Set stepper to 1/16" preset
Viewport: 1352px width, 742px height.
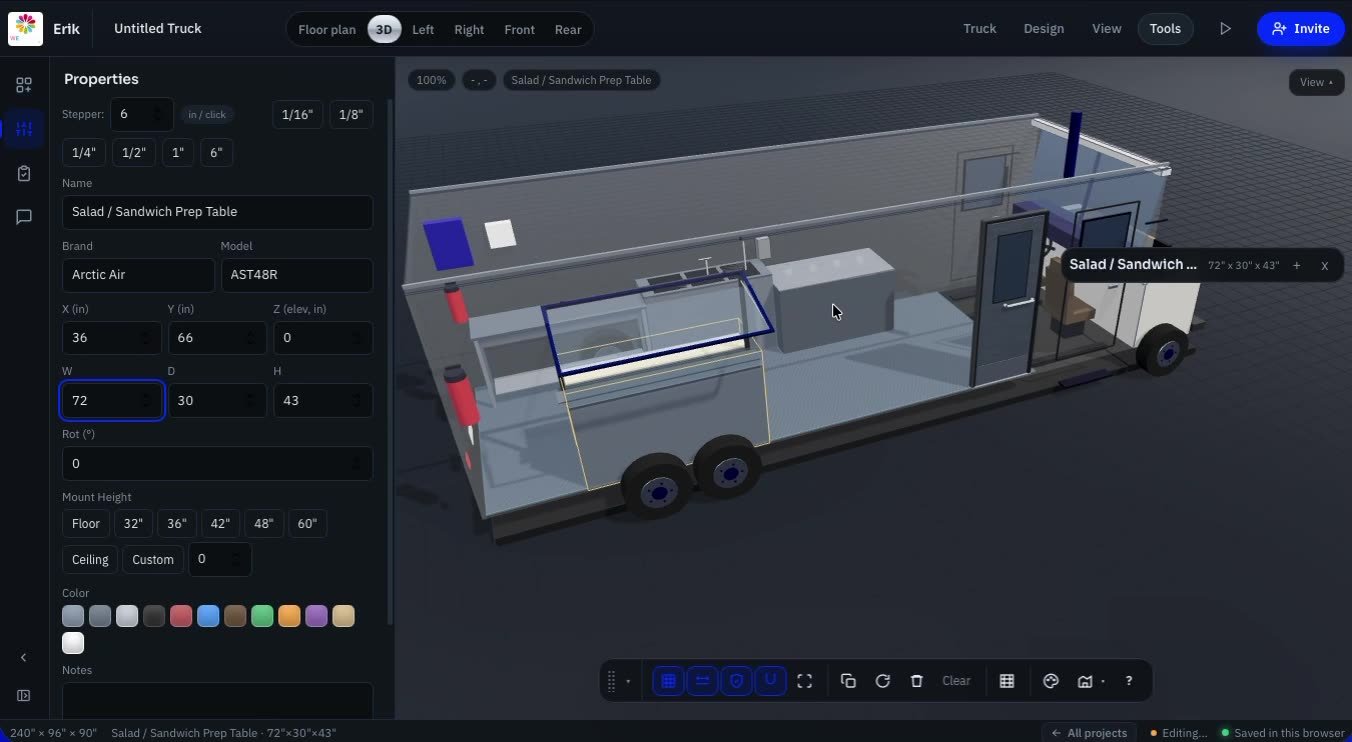pyautogui.click(x=297, y=115)
